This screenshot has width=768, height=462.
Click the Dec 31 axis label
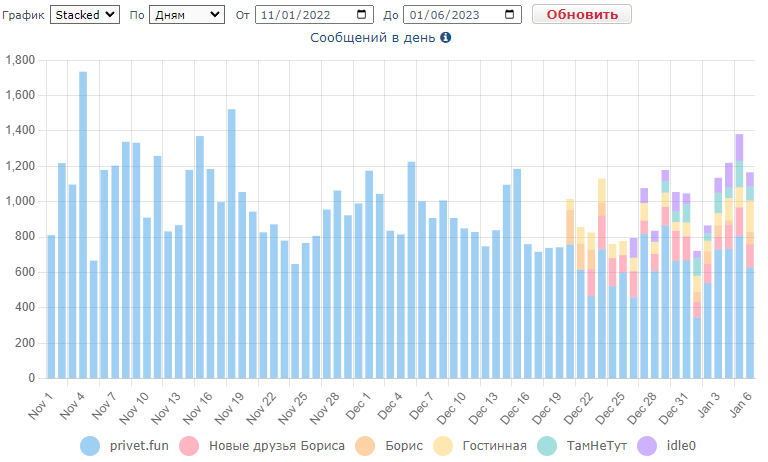674,408
